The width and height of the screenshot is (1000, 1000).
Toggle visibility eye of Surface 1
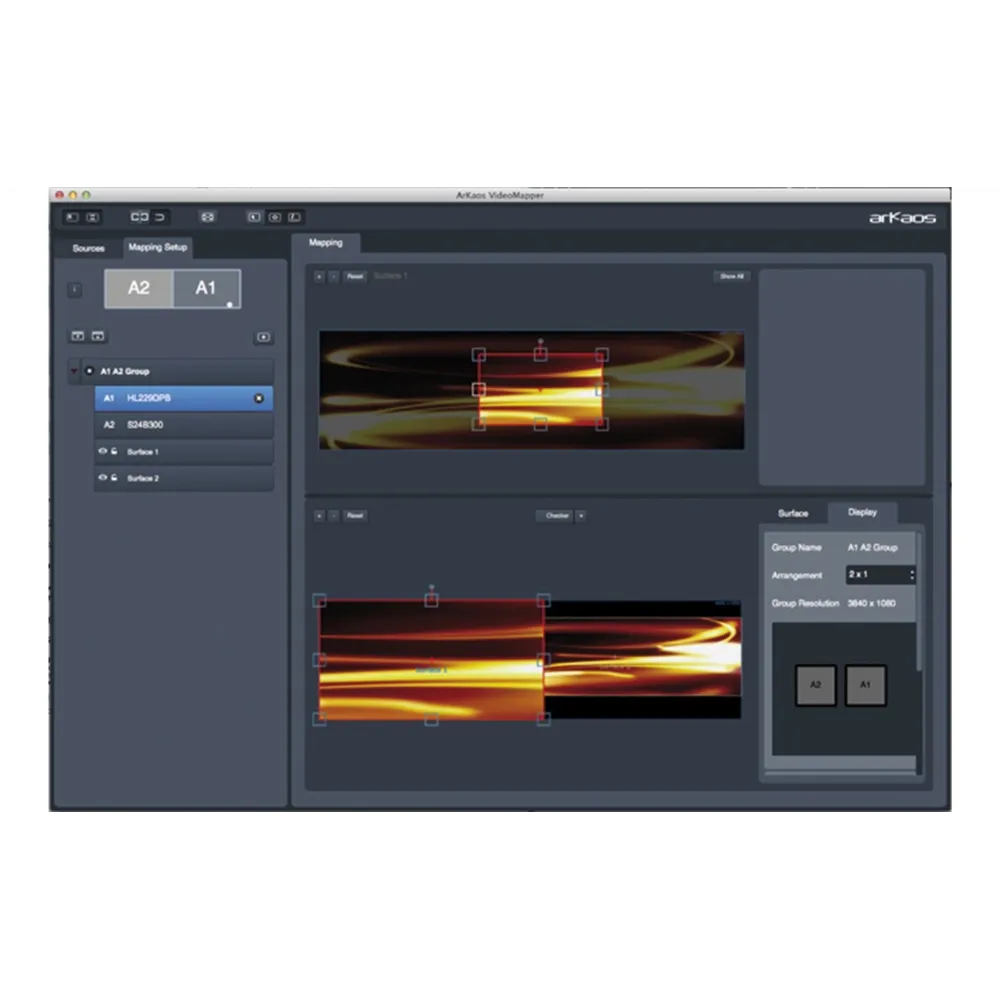coord(102,452)
